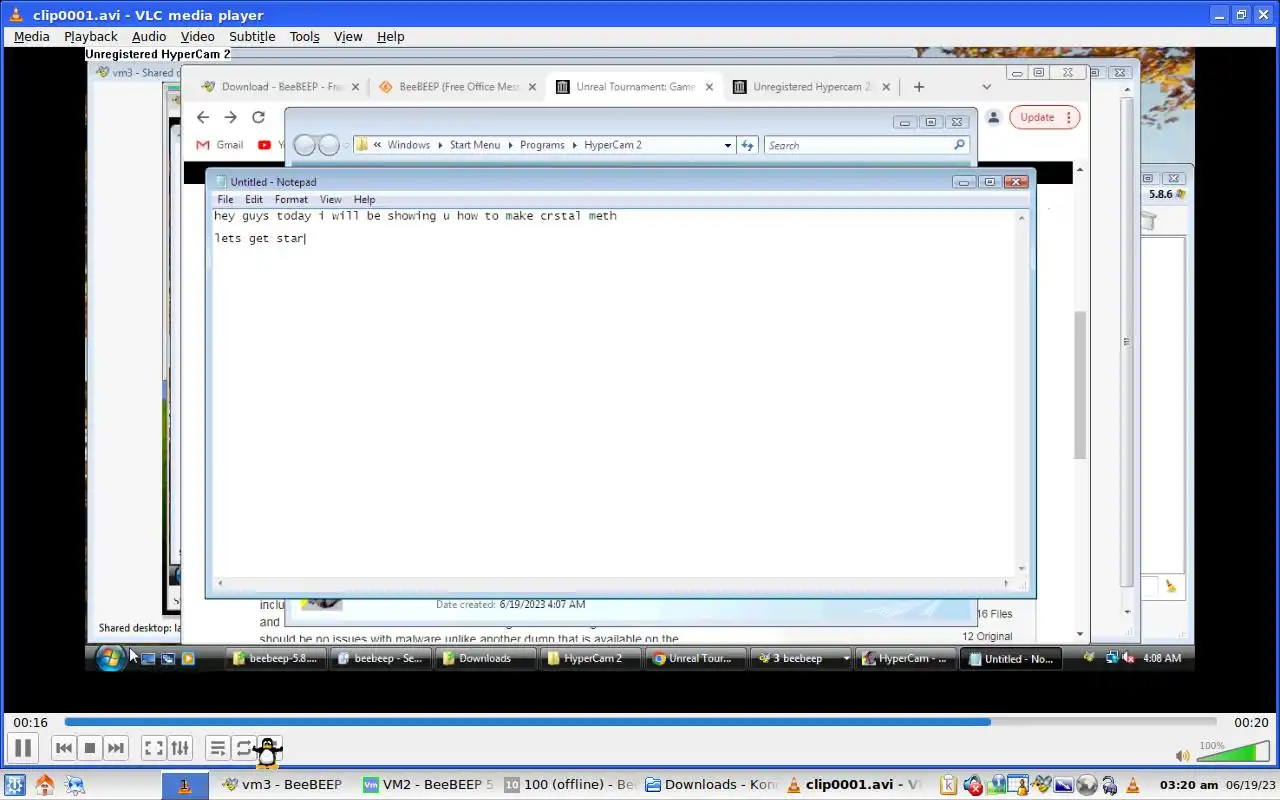Stop playback with the square stop button

[x=90, y=747]
